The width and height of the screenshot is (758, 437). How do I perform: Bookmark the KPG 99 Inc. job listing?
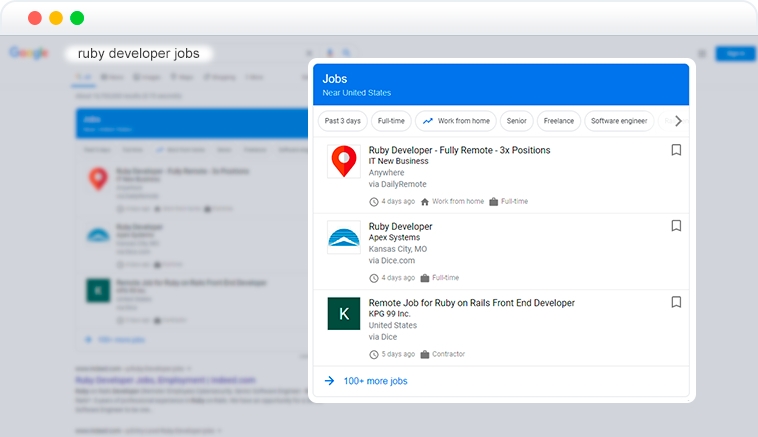(x=676, y=302)
